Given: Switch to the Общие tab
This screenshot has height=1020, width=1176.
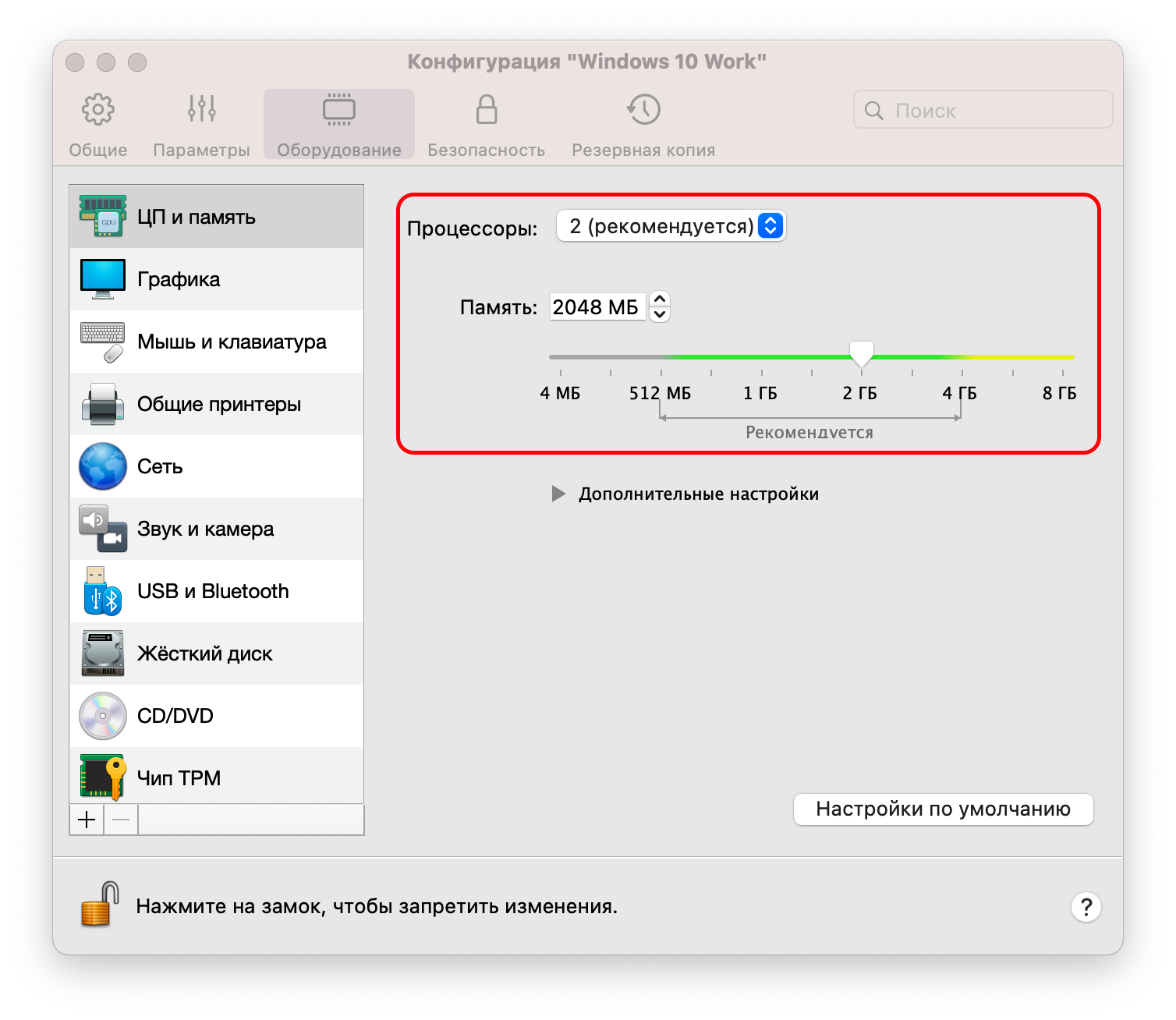Looking at the screenshot, I should point(98,123).
